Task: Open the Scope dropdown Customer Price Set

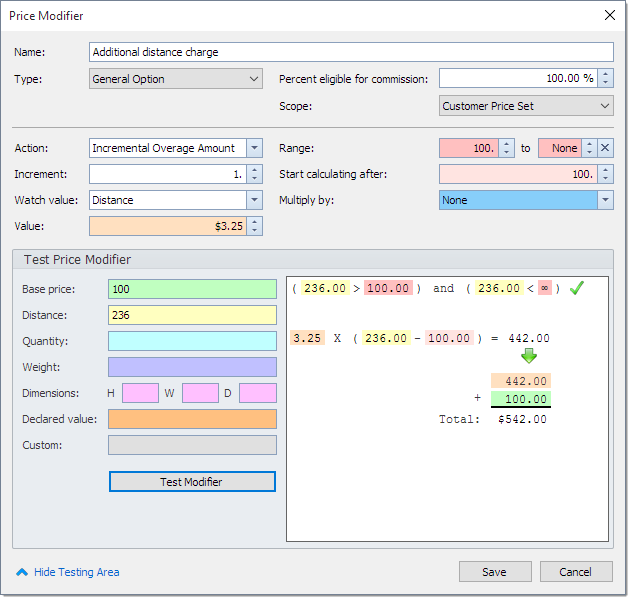Action: point(526,106)
